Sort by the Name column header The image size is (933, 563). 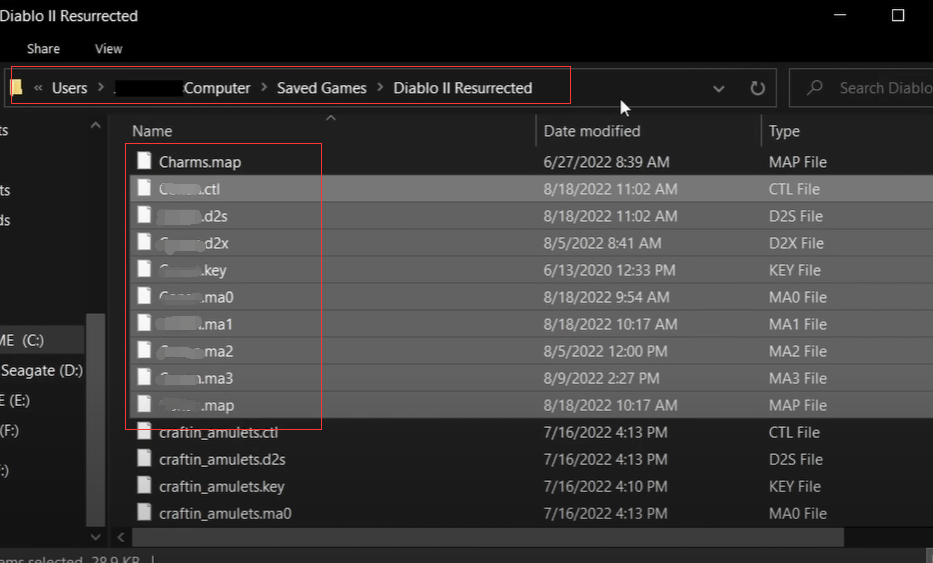coord(152,131)
